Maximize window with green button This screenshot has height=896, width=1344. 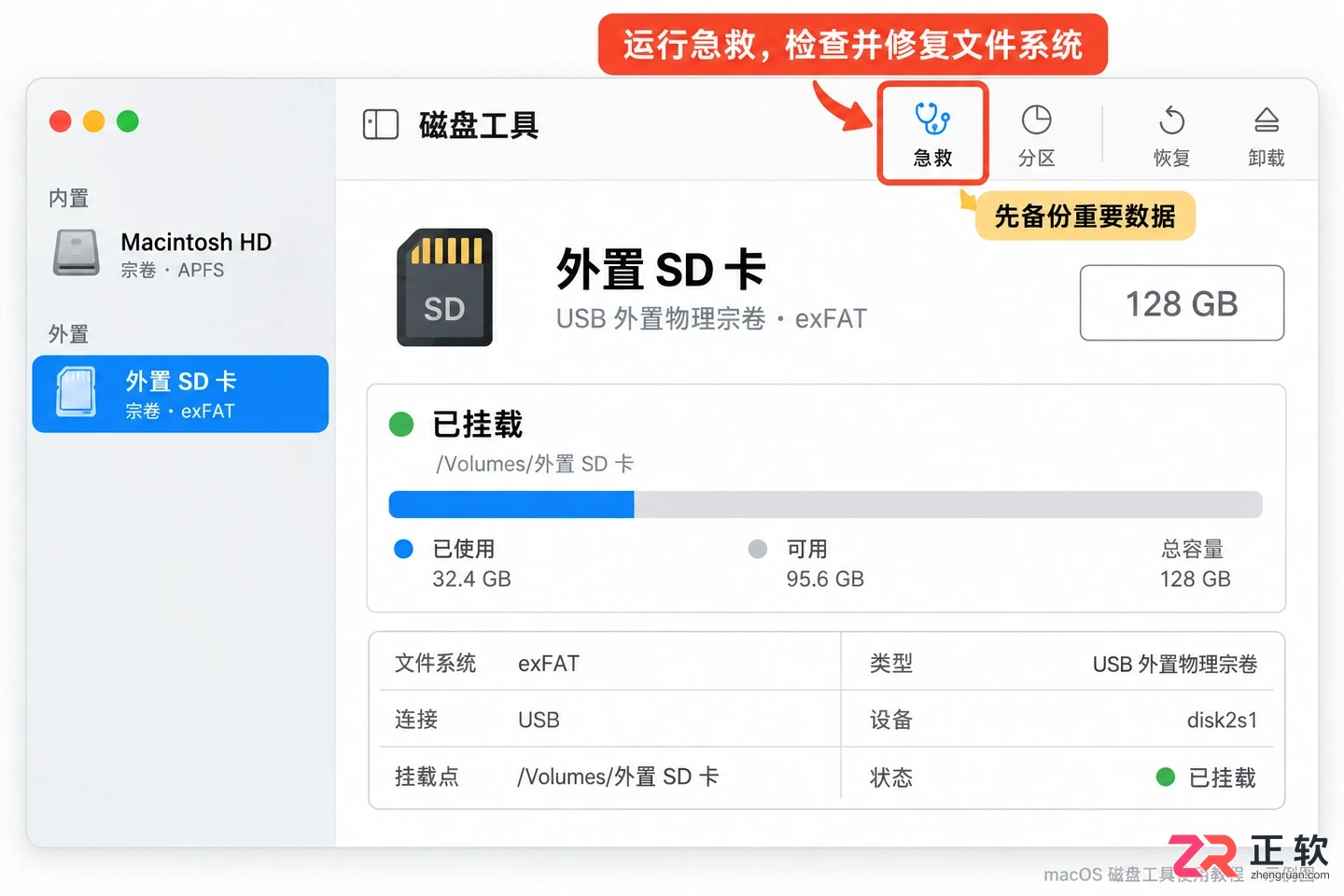pyautogui.click(x=128, y=121)
